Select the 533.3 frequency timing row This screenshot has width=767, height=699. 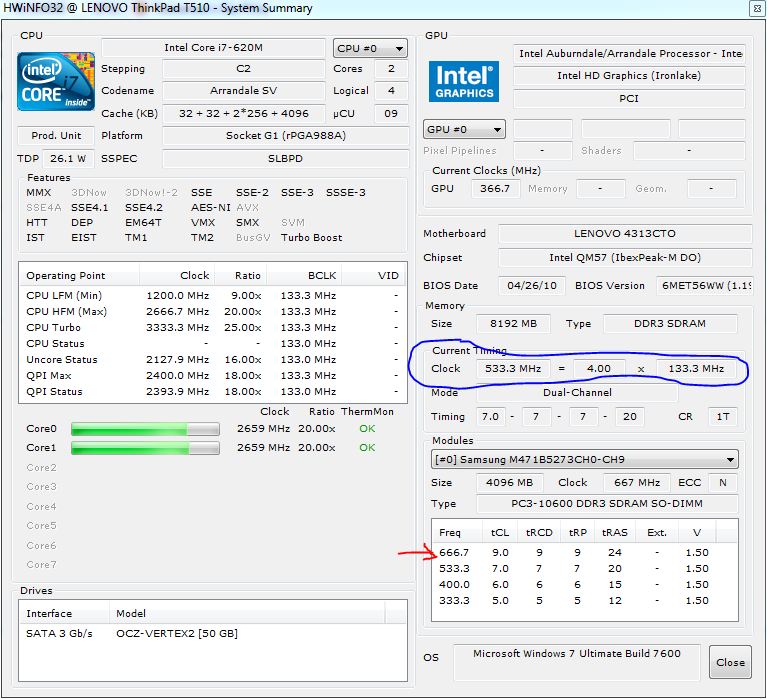[x=585, y=569]
